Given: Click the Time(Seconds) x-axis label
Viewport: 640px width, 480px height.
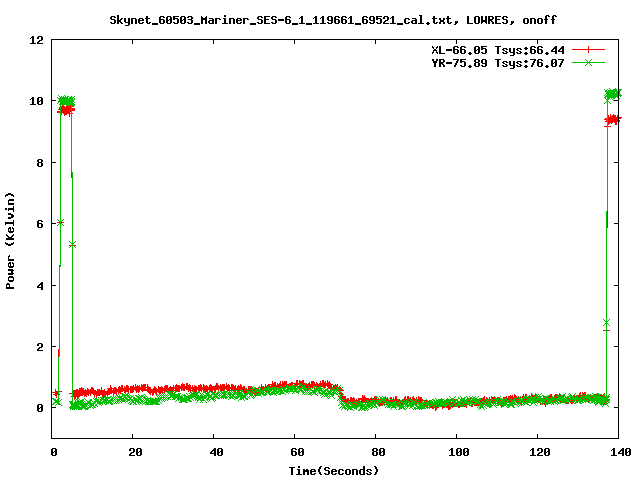Looking at the screenshot, I should click(334, 471).
